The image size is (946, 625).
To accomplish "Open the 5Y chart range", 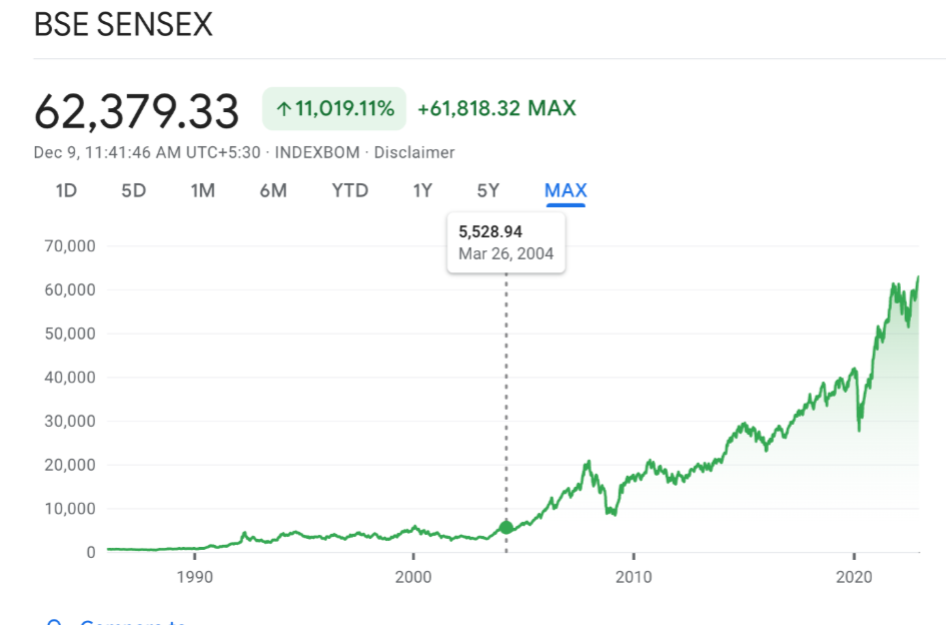I will coord(488,190).
